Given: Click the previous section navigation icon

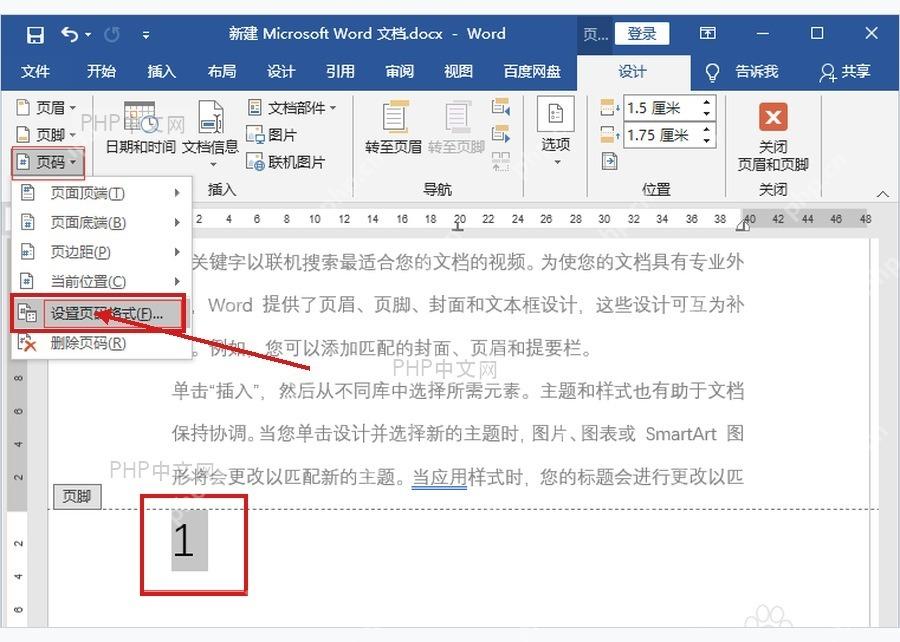Looking at the screenshot, I should [501, 107].
